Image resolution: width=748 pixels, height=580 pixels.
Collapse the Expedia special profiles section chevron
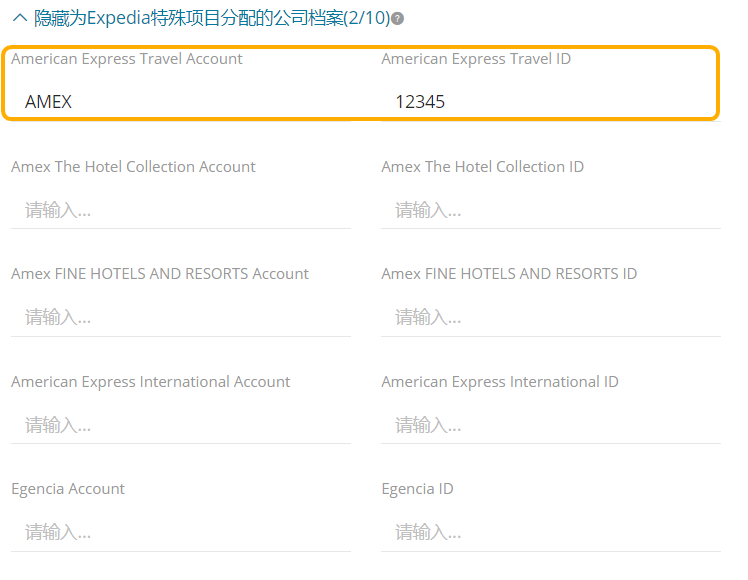pos(20,18)
